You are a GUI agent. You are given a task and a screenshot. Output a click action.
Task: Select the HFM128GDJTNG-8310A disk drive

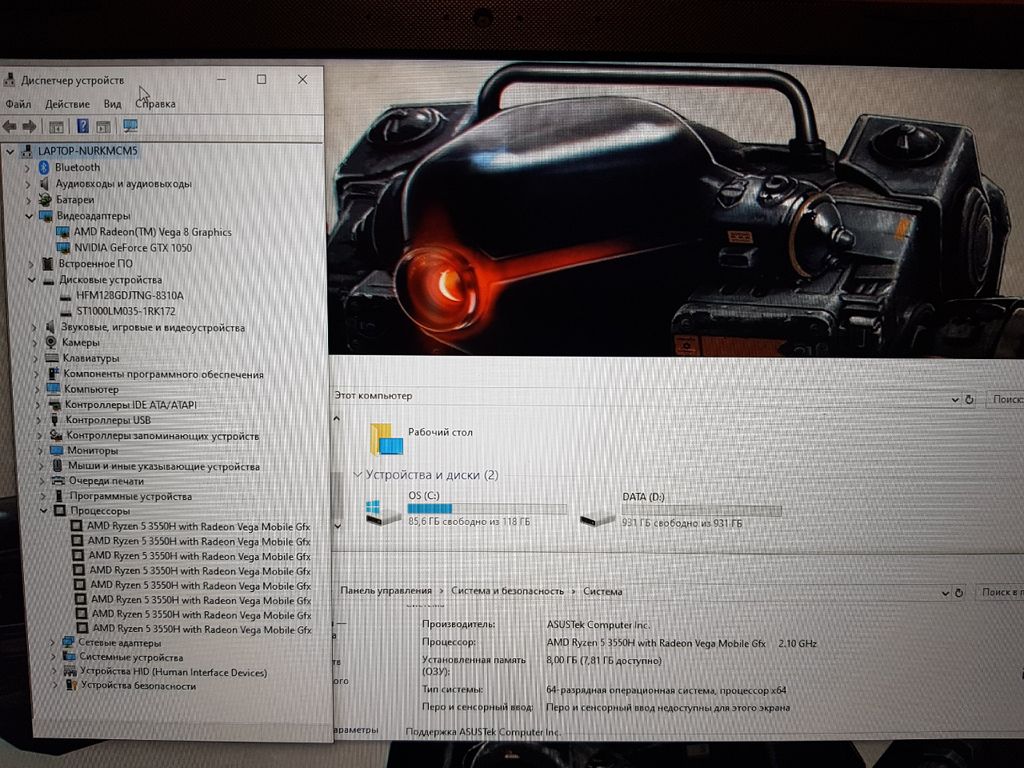pyautogui.click(x=129, y=296)
